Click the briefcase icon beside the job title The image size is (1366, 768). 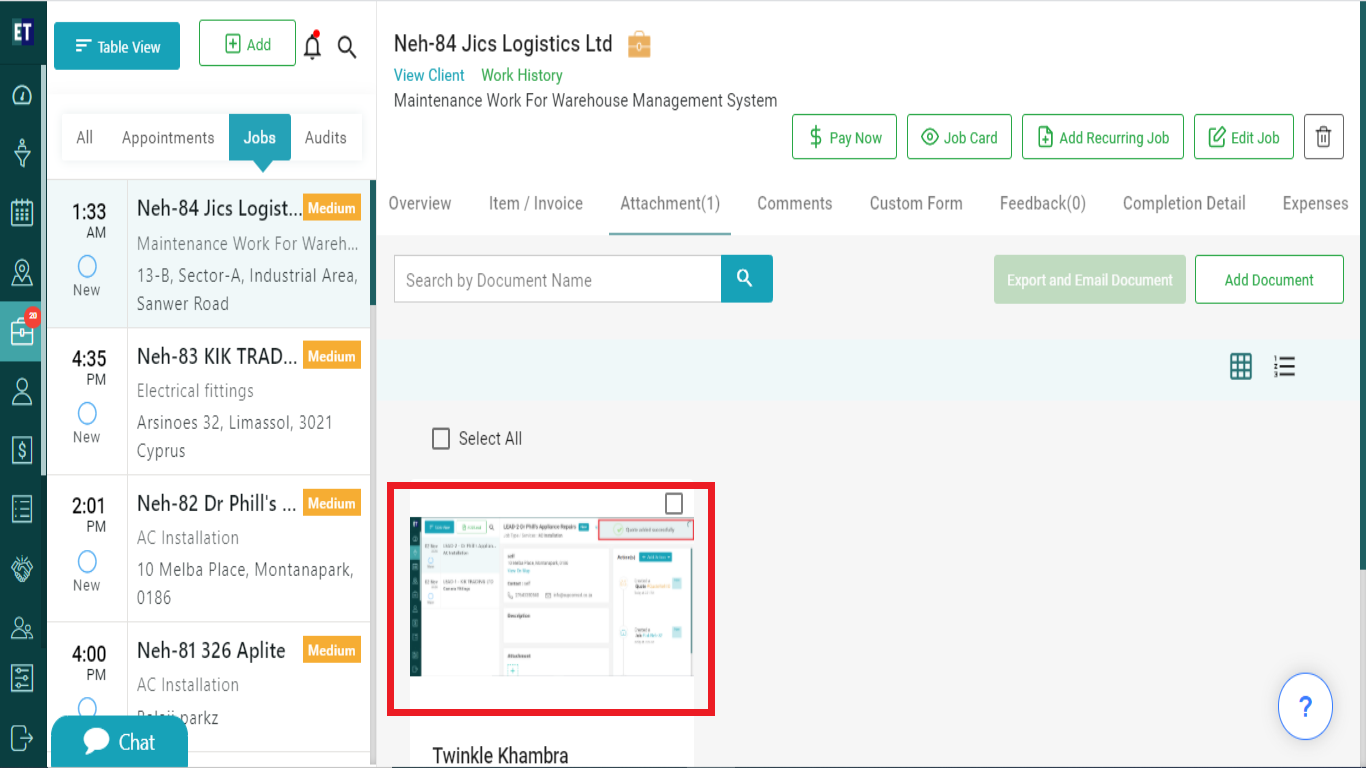click(x=639, y=45)
